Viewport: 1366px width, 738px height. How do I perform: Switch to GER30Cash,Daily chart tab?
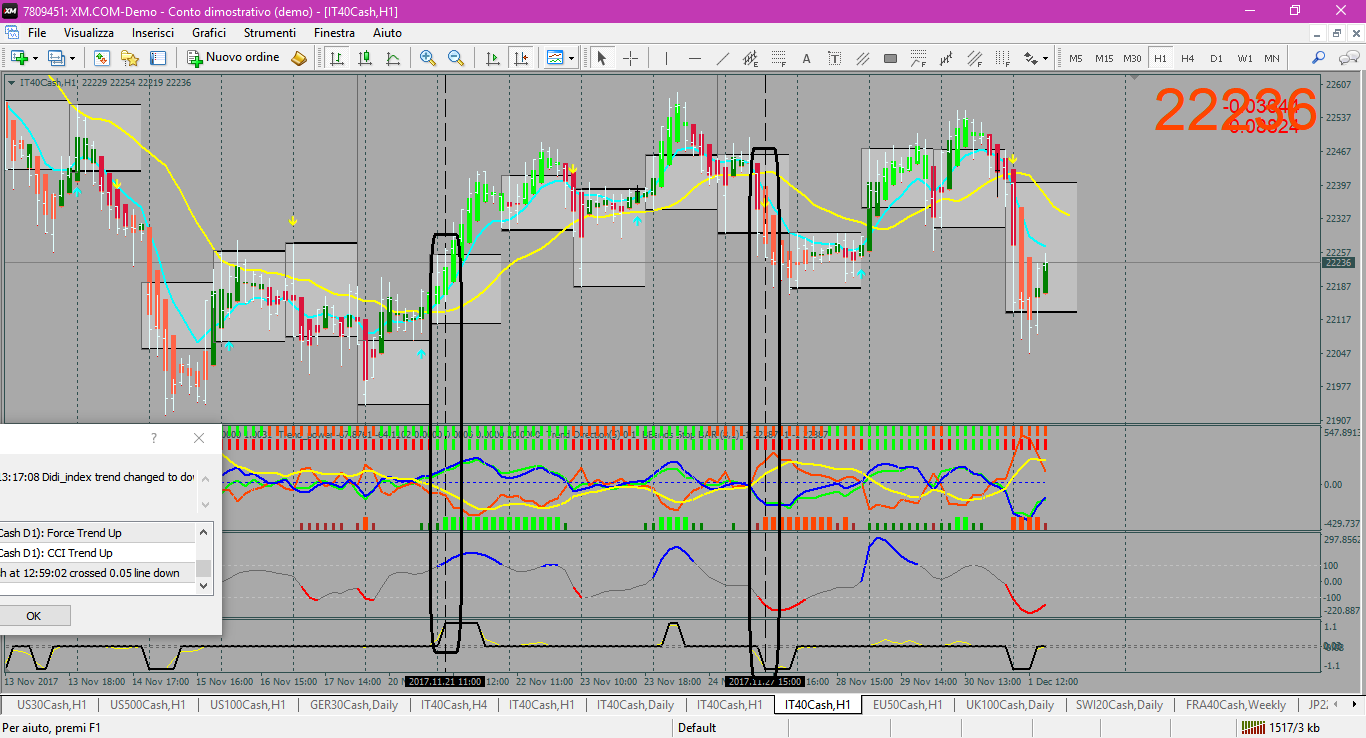coord(354,705)
